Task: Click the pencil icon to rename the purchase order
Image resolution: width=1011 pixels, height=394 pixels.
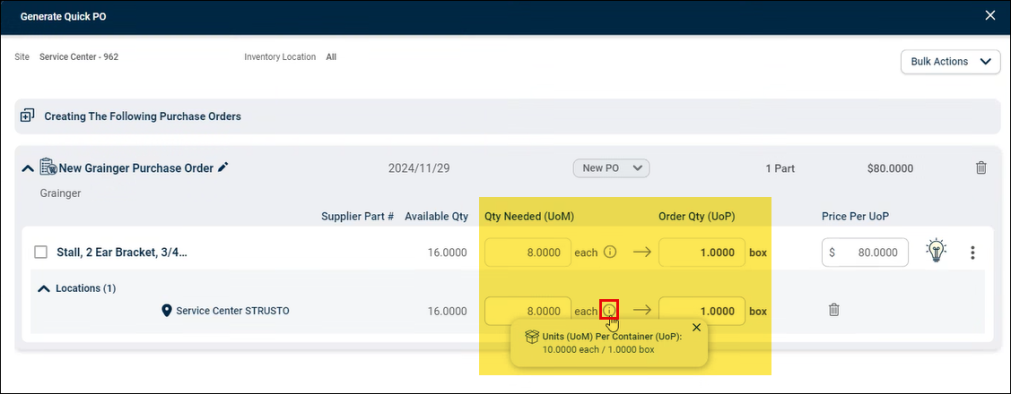Action: coord(223,168)
